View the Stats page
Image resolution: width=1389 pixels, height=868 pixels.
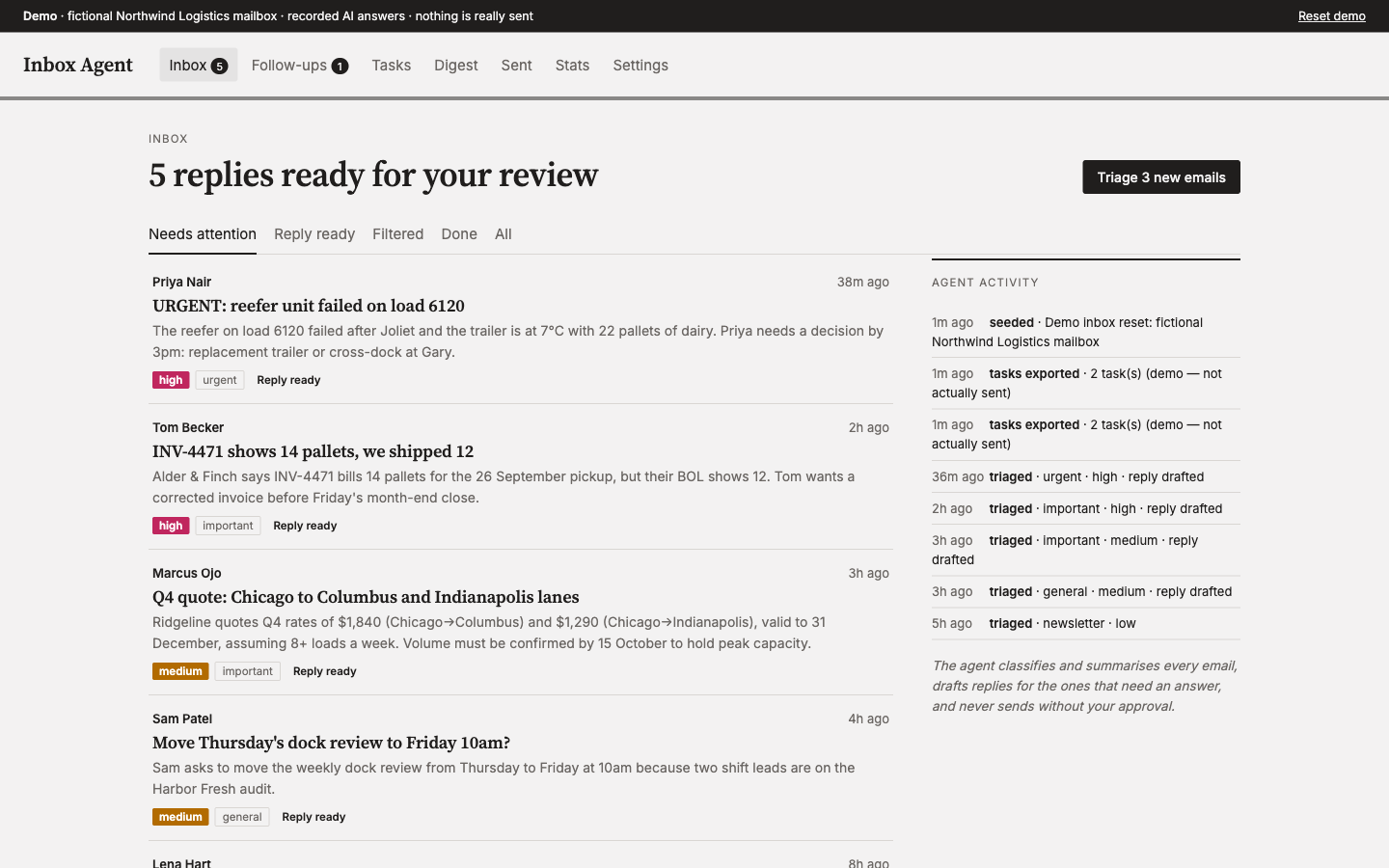pyautogui.click(x=572, y=65)
